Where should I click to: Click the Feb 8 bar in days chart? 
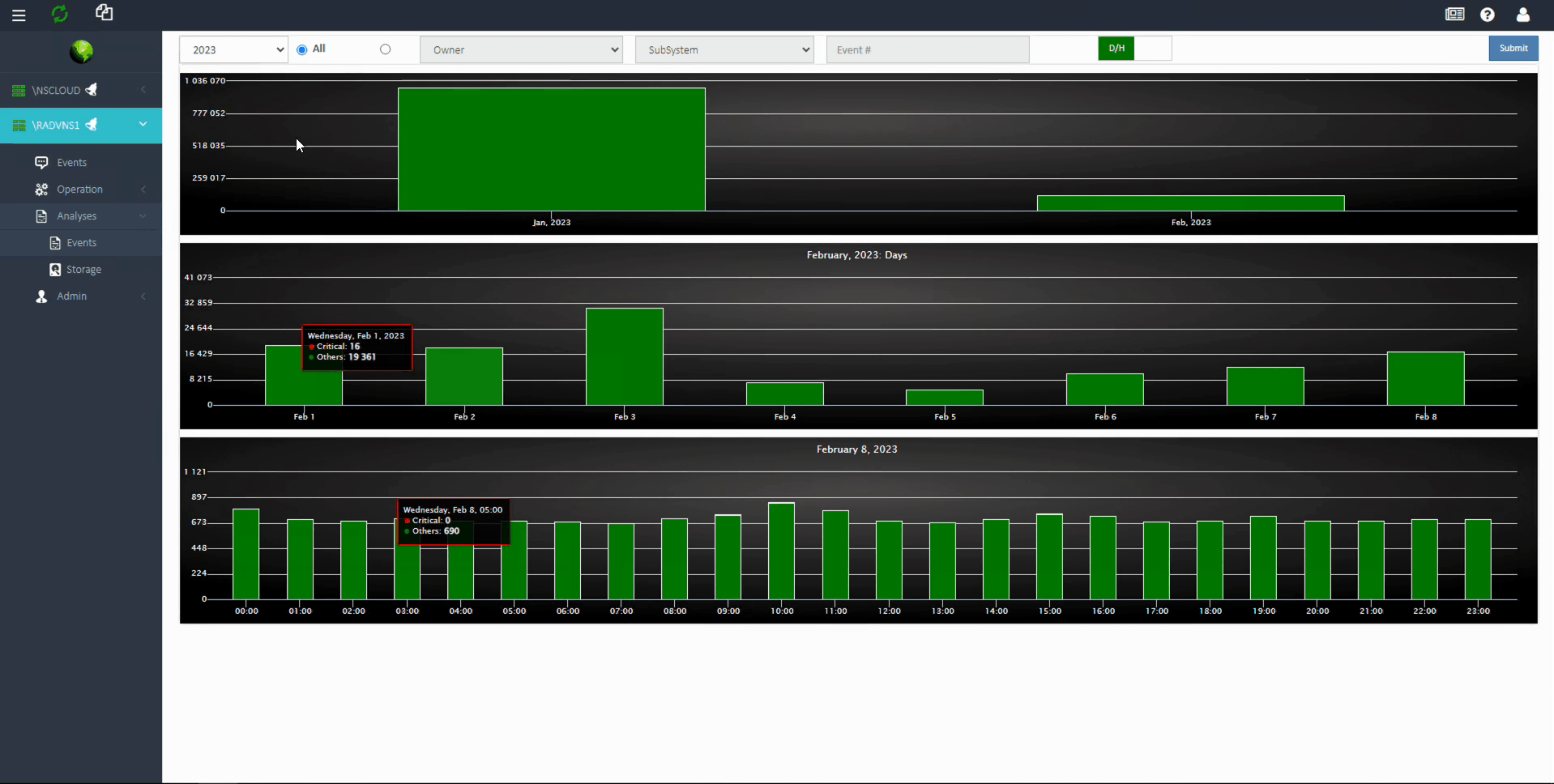click(x=1426, y=378)
